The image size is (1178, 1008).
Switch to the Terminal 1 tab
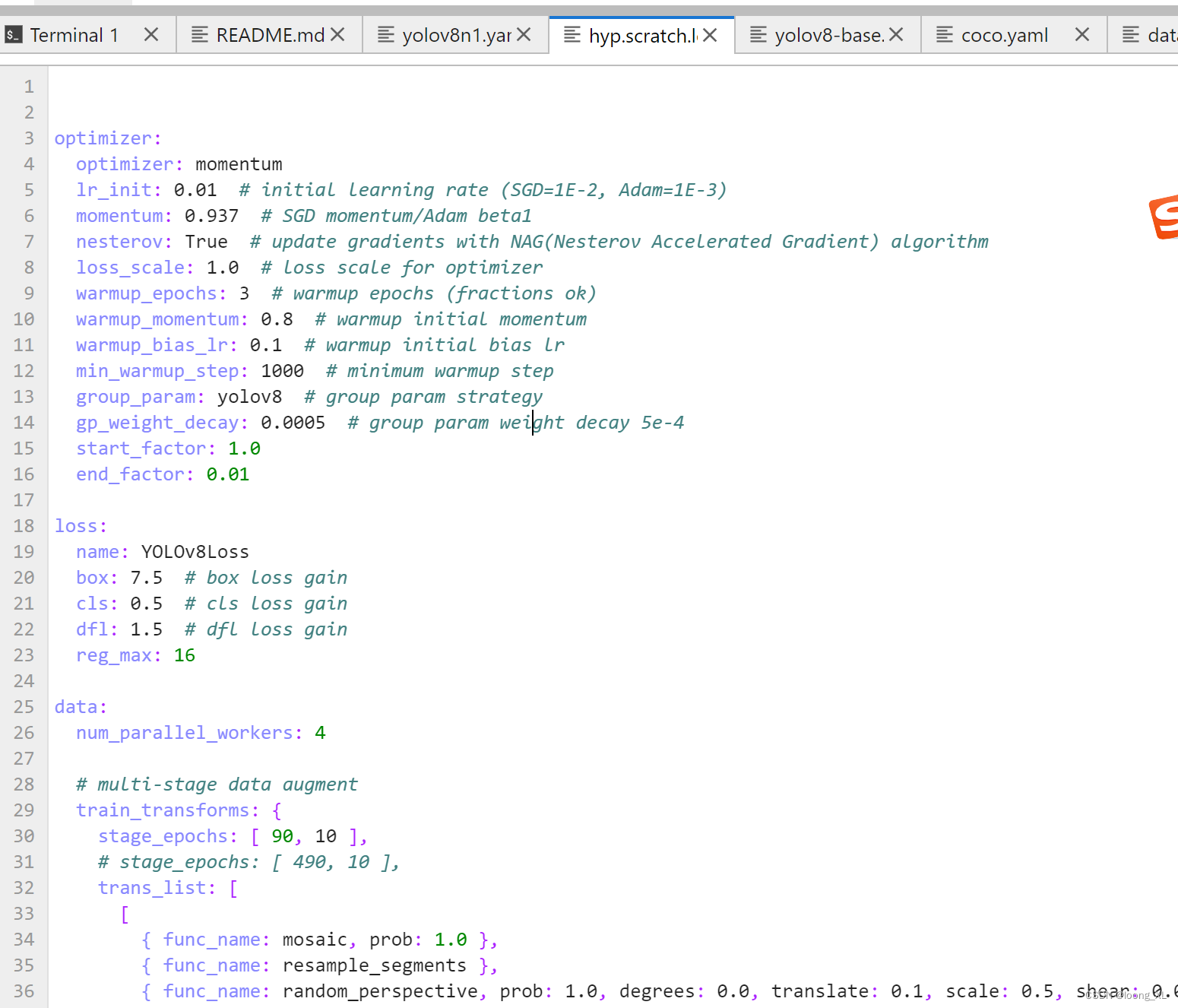tap(74, 35)
